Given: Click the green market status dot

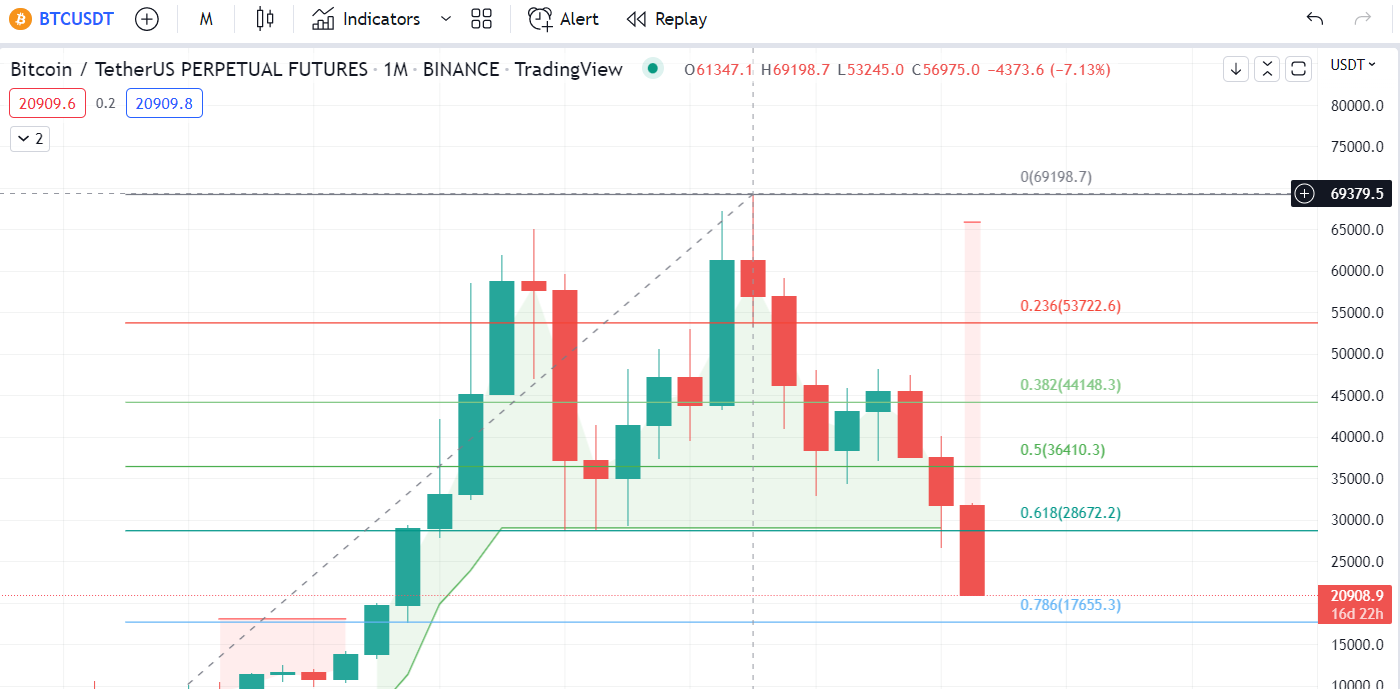Looking at the screenshot, I should (653, 69).
